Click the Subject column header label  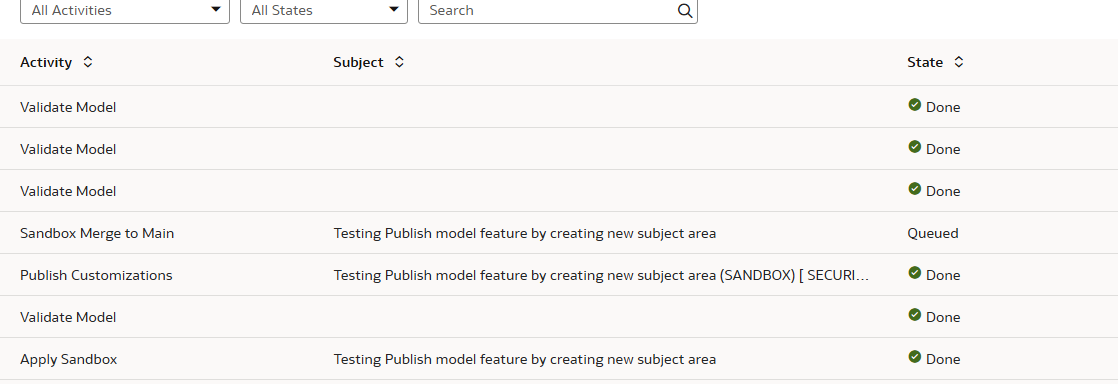point(358,62)
